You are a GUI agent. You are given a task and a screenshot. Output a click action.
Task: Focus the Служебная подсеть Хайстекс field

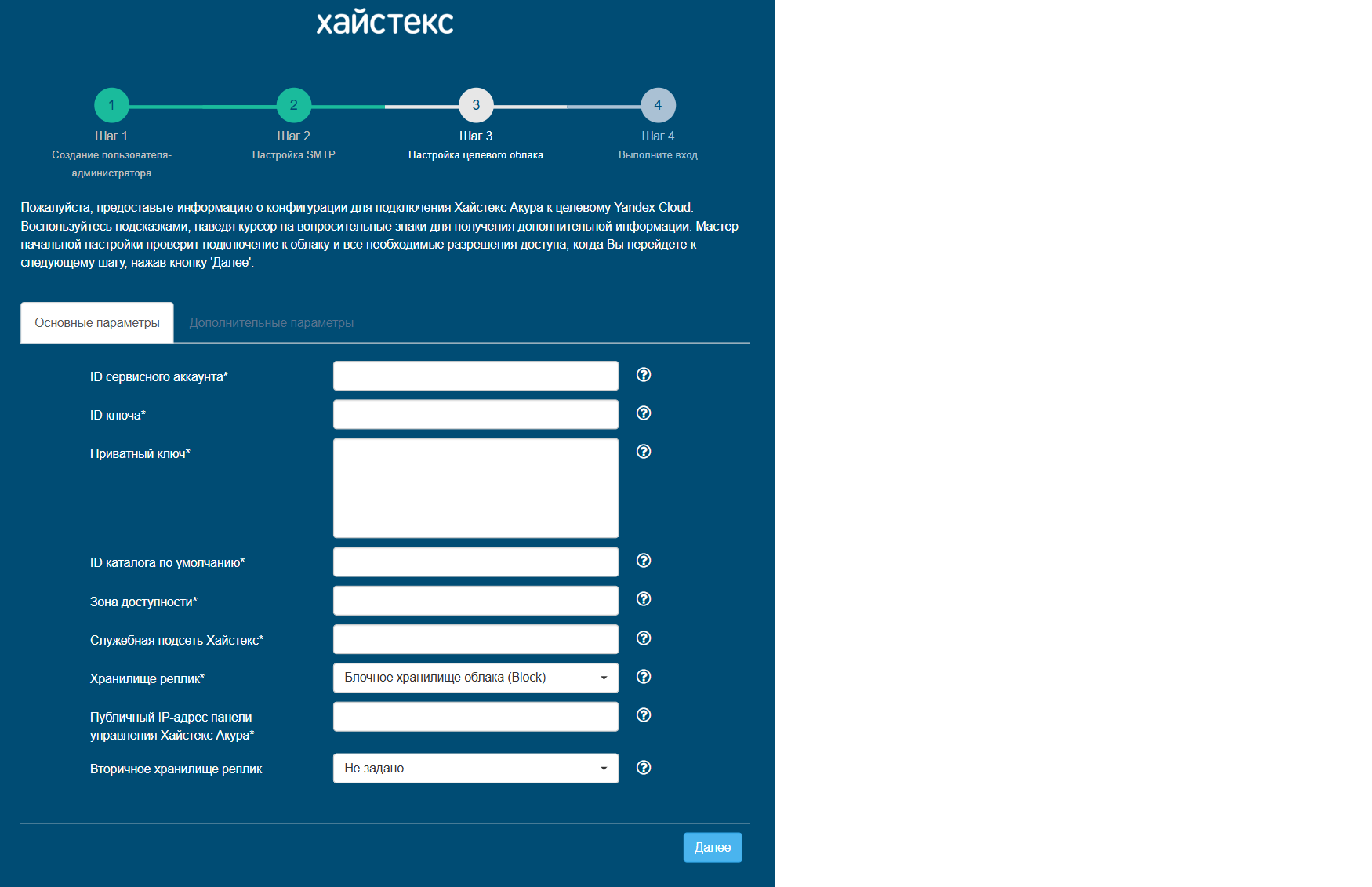coord(476,639)
